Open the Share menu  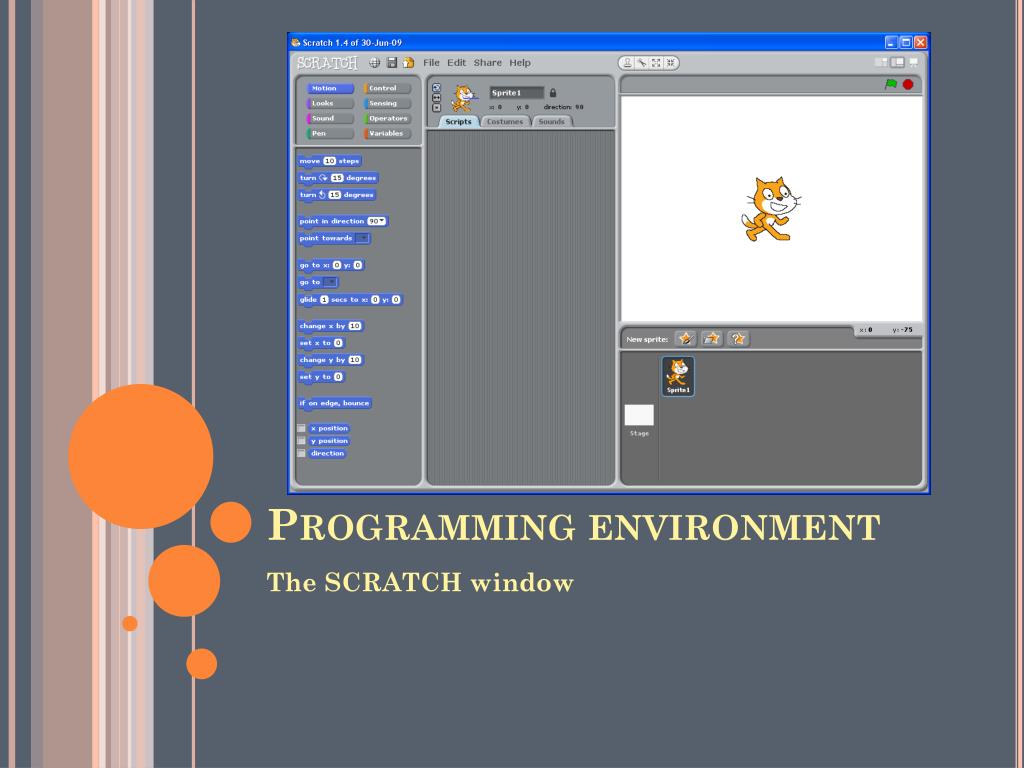click(x=487, y=63)
